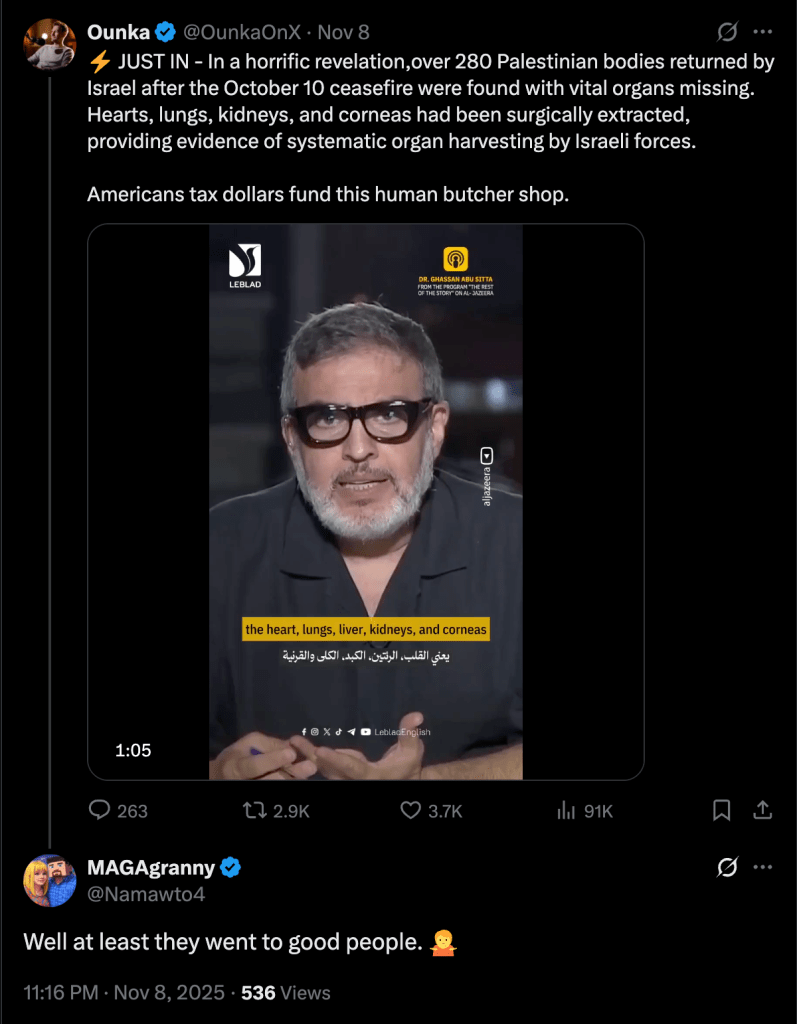This screenshot has height=1024, width=797.
Task: Click the Ounka display name
Action: point(118,33)
